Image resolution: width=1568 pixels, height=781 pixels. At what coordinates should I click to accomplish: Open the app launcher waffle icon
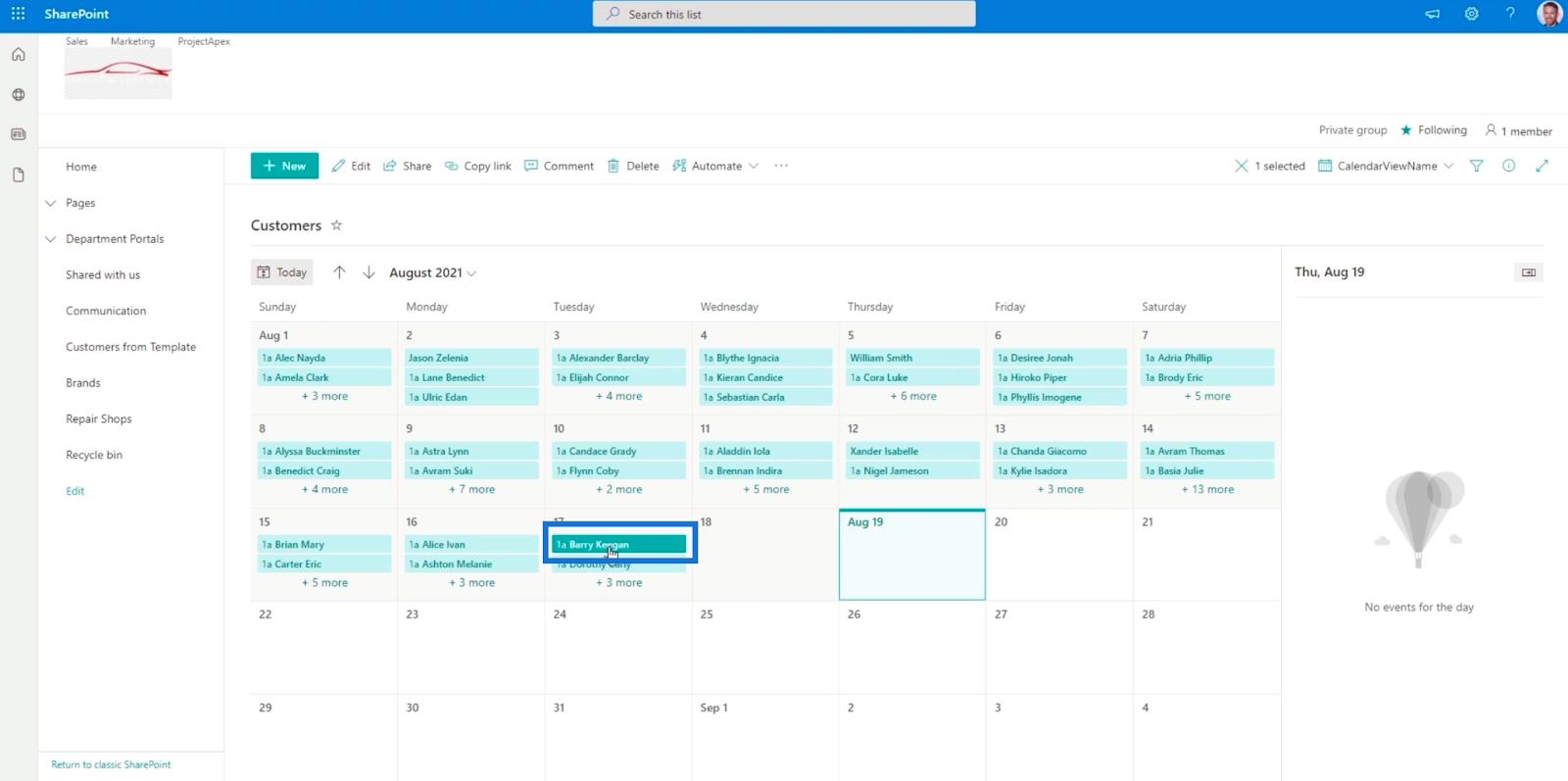click(x=18, y=14)
